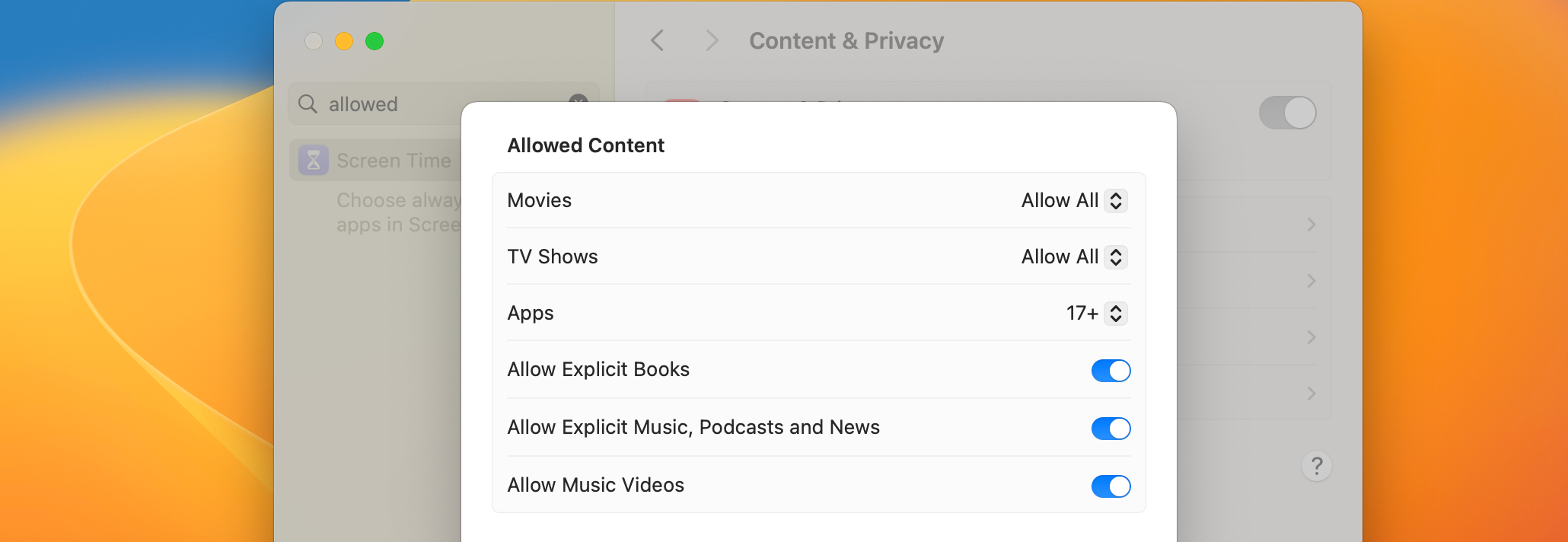This screenshot has height=542, width=1568.
Task: Click the back navigation chevron
Action: [x=658, y=40]
